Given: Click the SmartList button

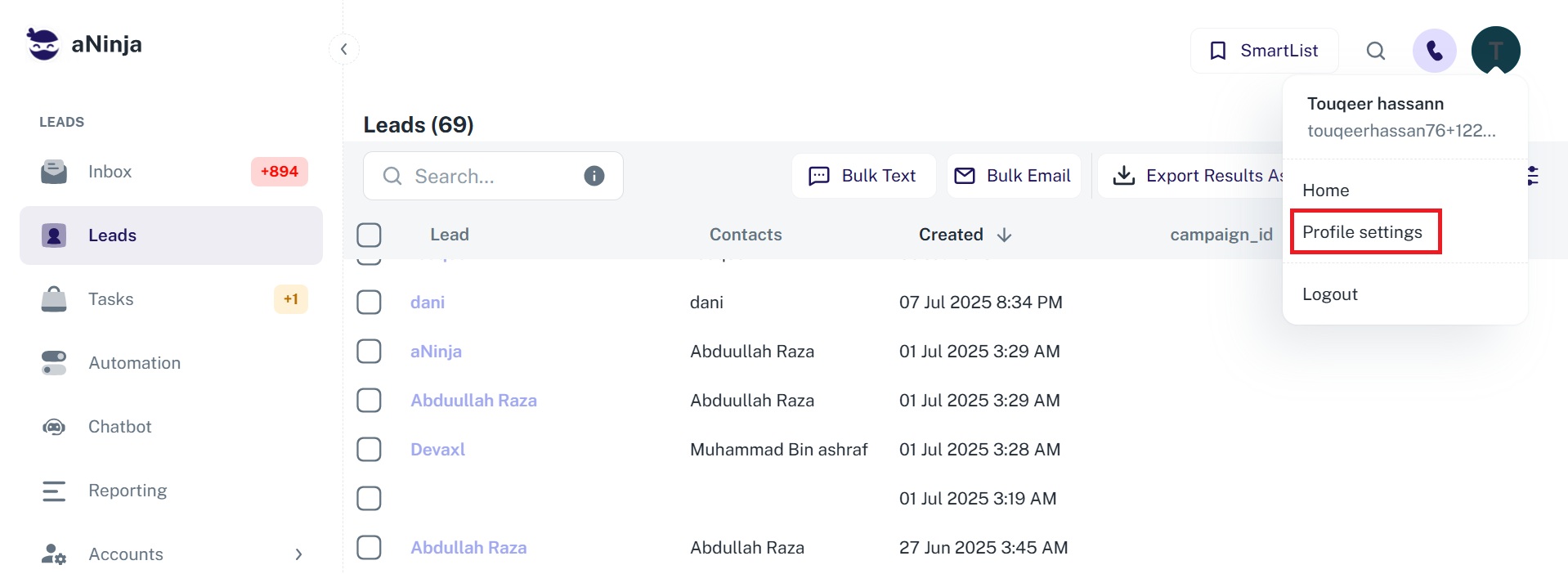Looking at the screenshot, I should [1264, 51].
